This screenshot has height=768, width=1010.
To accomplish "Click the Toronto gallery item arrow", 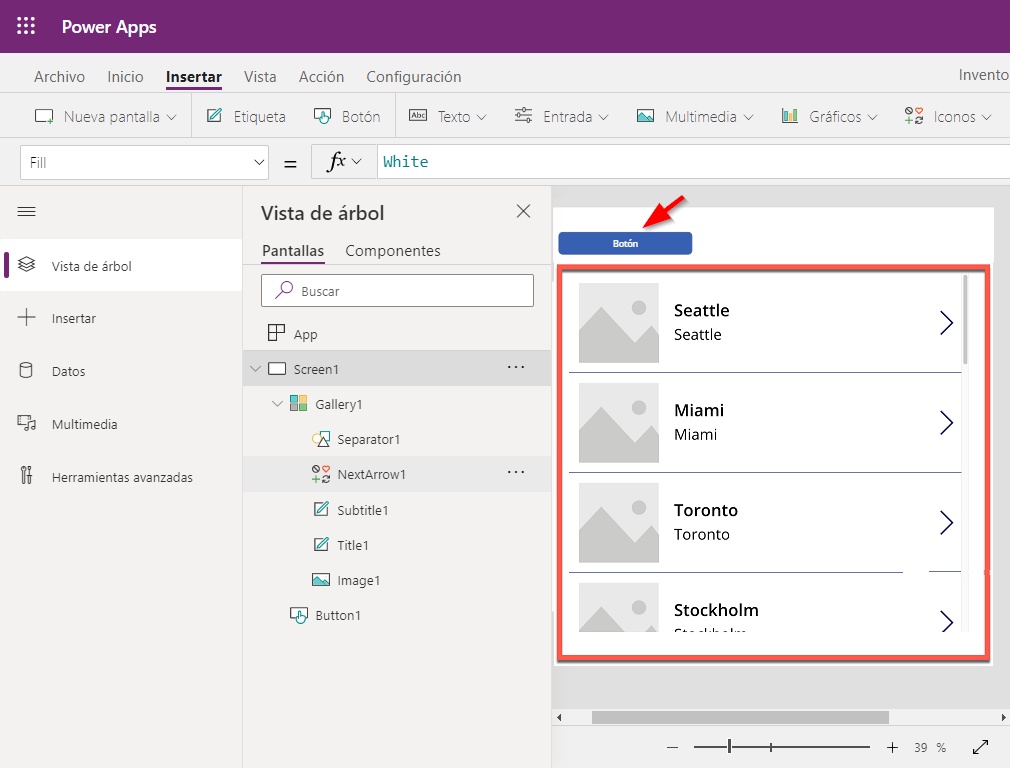I will click(946, 523).
